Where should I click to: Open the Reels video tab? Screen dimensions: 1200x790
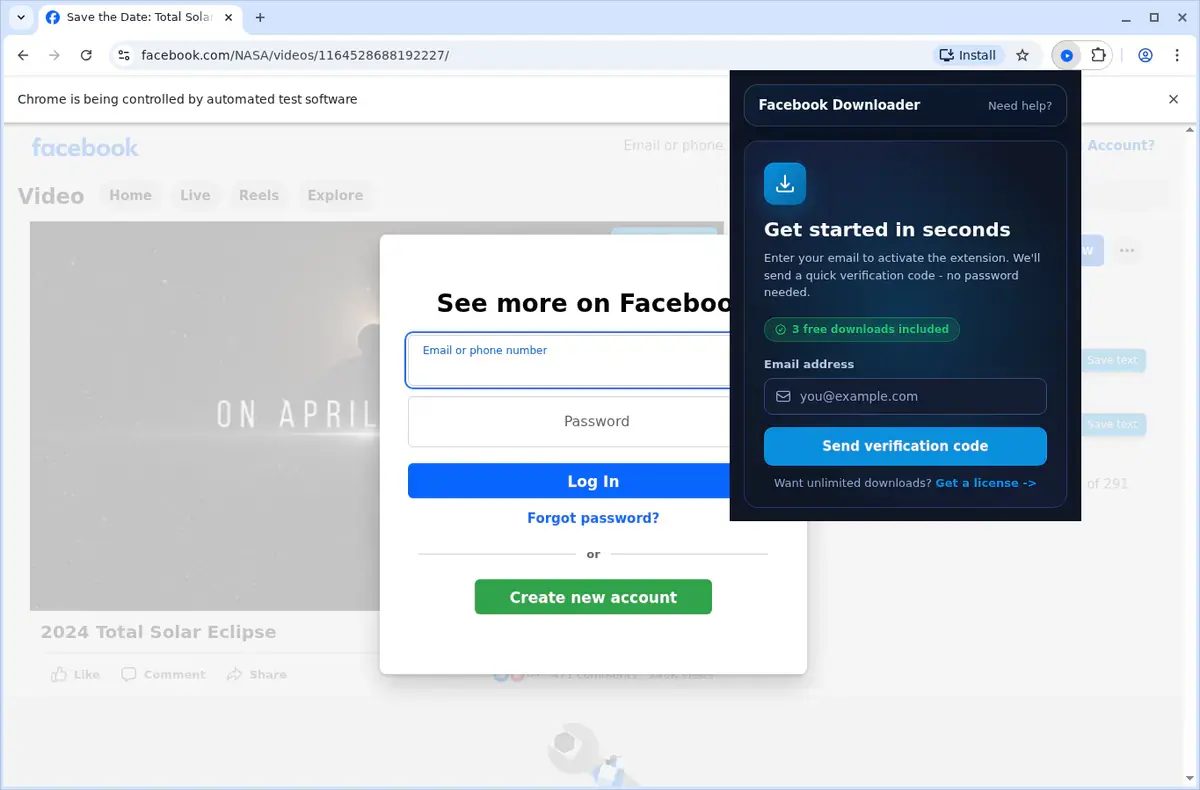[x=259, y=195]
